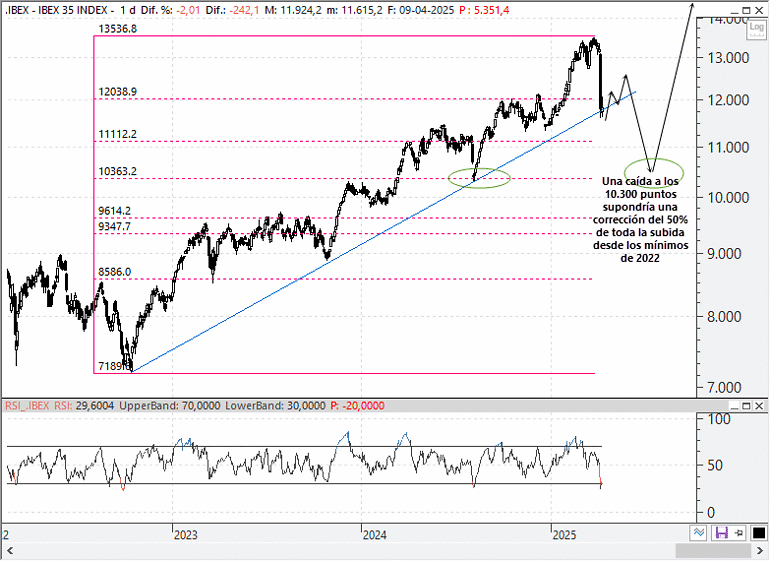Close the IBEX price chart panel

759,10
